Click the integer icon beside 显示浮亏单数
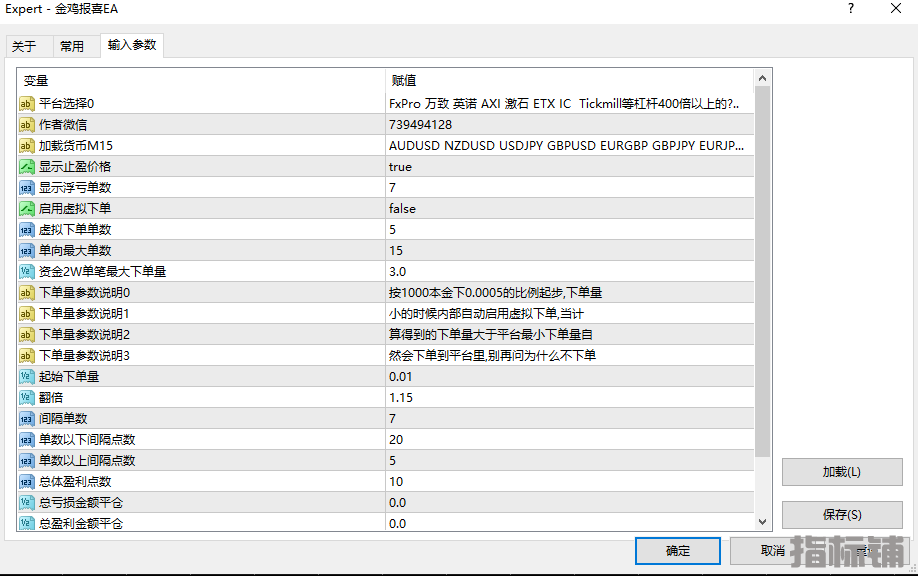The image size is (918, 576). click(x=26, y=188)
